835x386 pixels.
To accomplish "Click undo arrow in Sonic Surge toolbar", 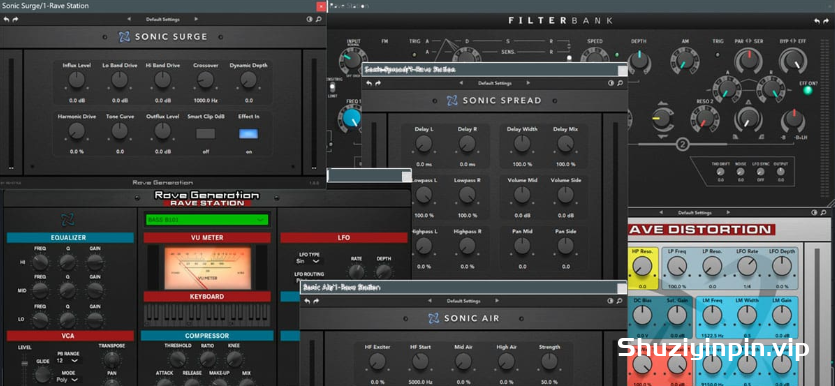I will tap(6, 19).
